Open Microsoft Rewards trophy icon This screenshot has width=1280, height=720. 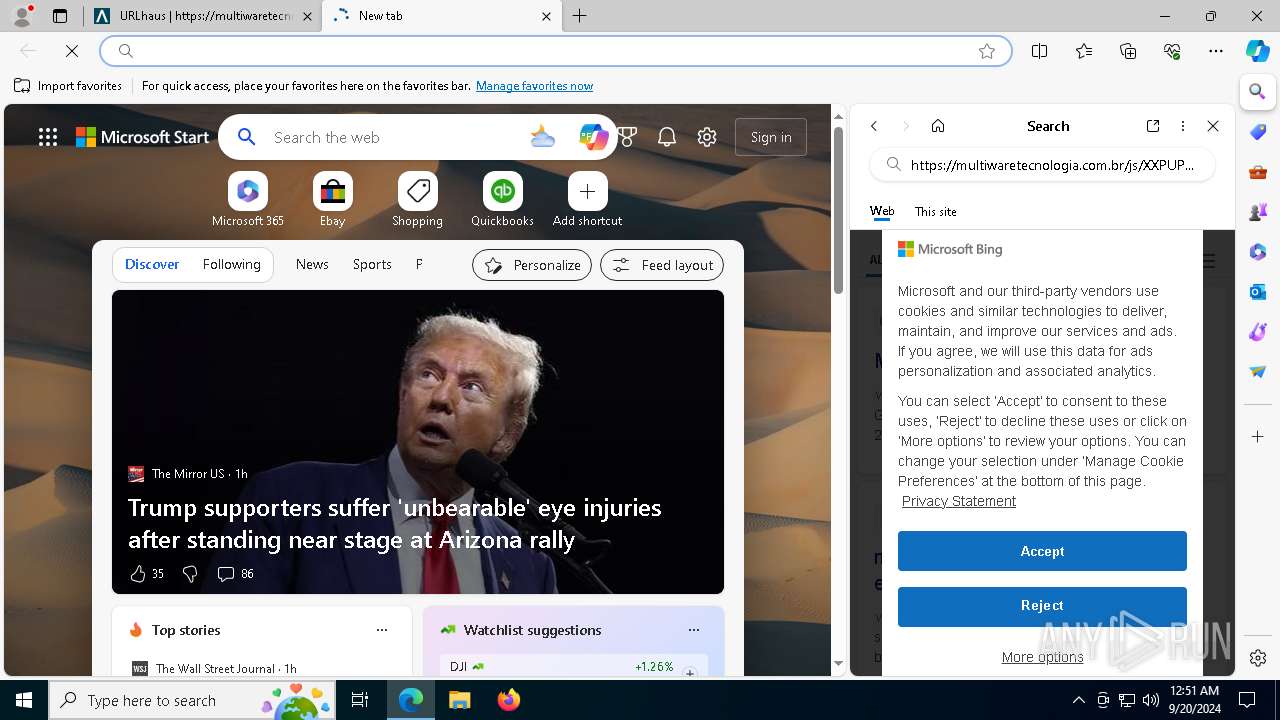pos(627,137)
